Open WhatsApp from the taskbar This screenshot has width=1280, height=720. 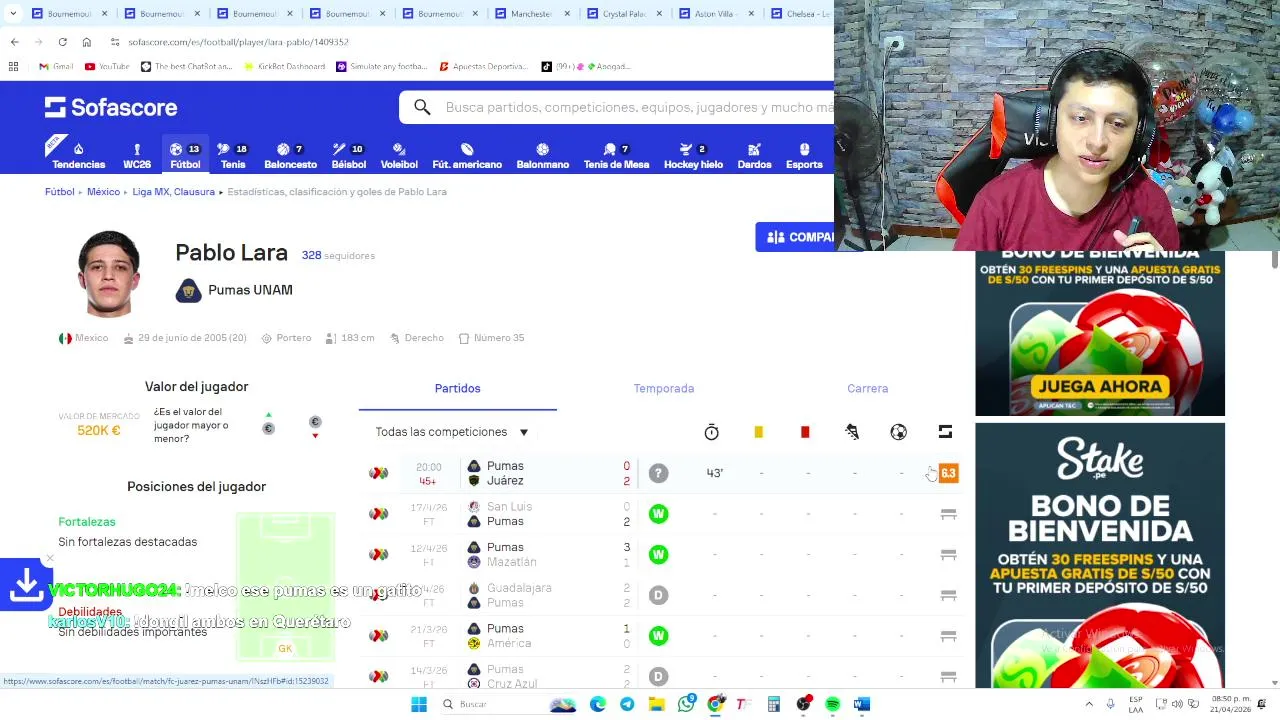(x=686, y=704)
